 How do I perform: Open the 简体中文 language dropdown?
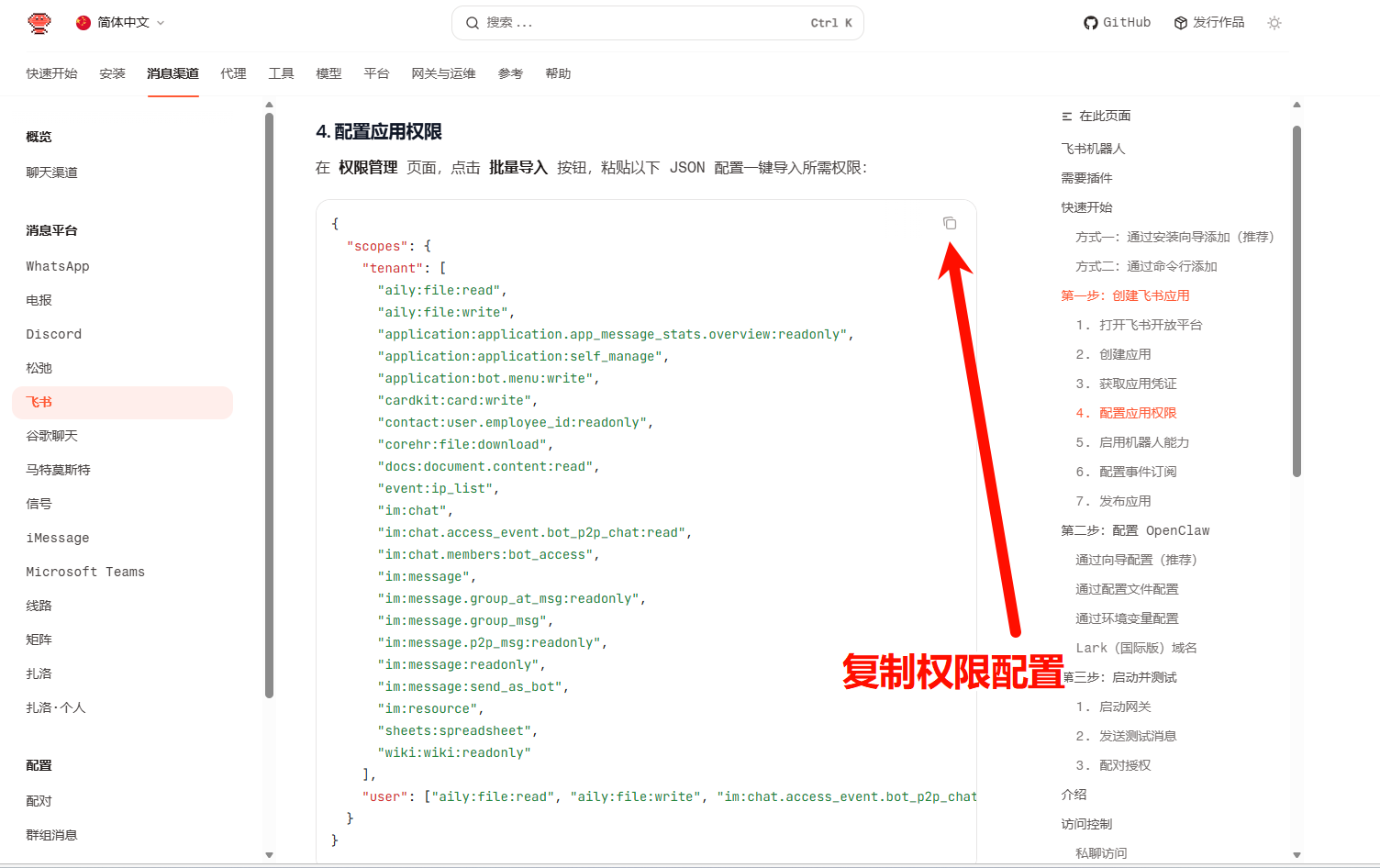pos(120,23)
